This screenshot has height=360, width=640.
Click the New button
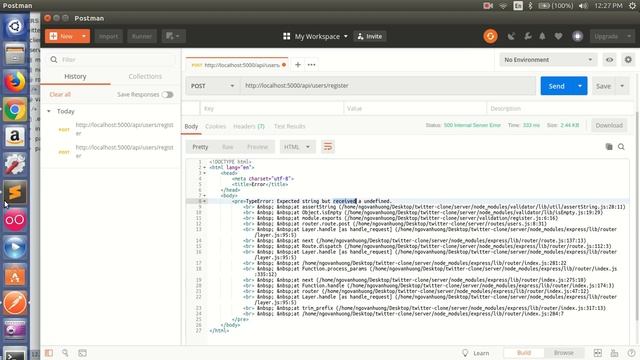(x=62, y=36)
